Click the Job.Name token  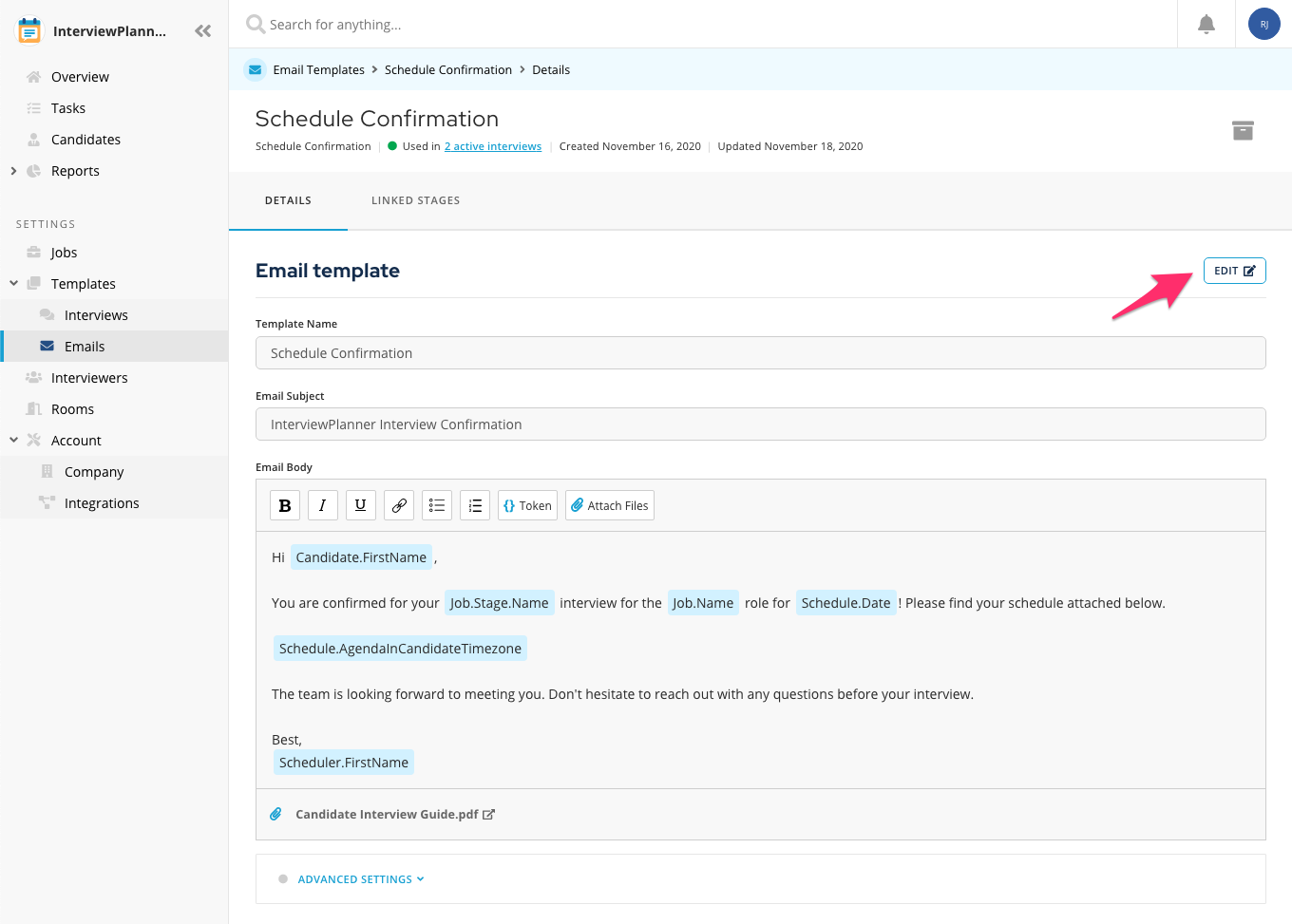coord(703,603)
